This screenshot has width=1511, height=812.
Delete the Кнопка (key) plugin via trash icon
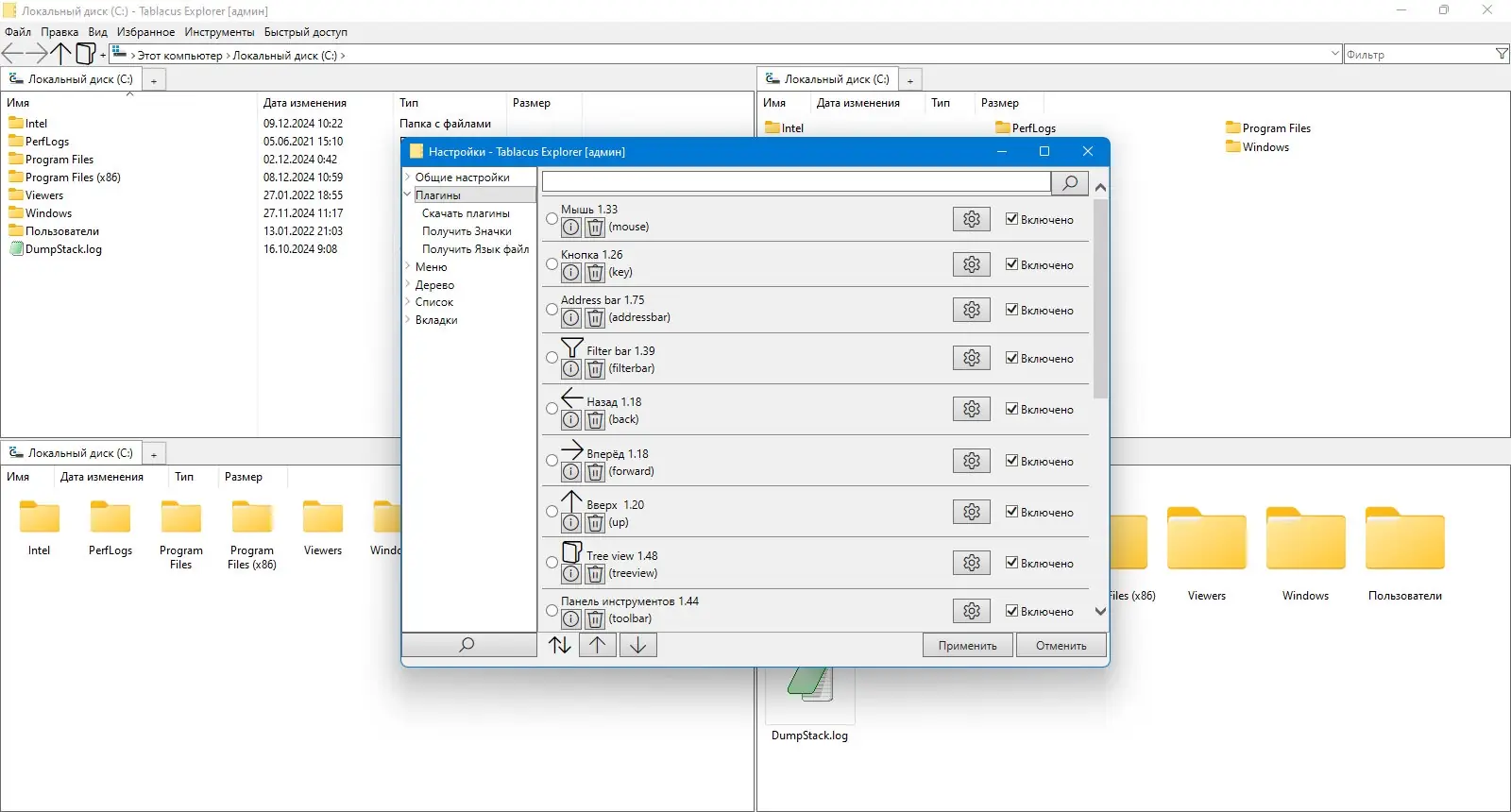click(x=595, y=272)
